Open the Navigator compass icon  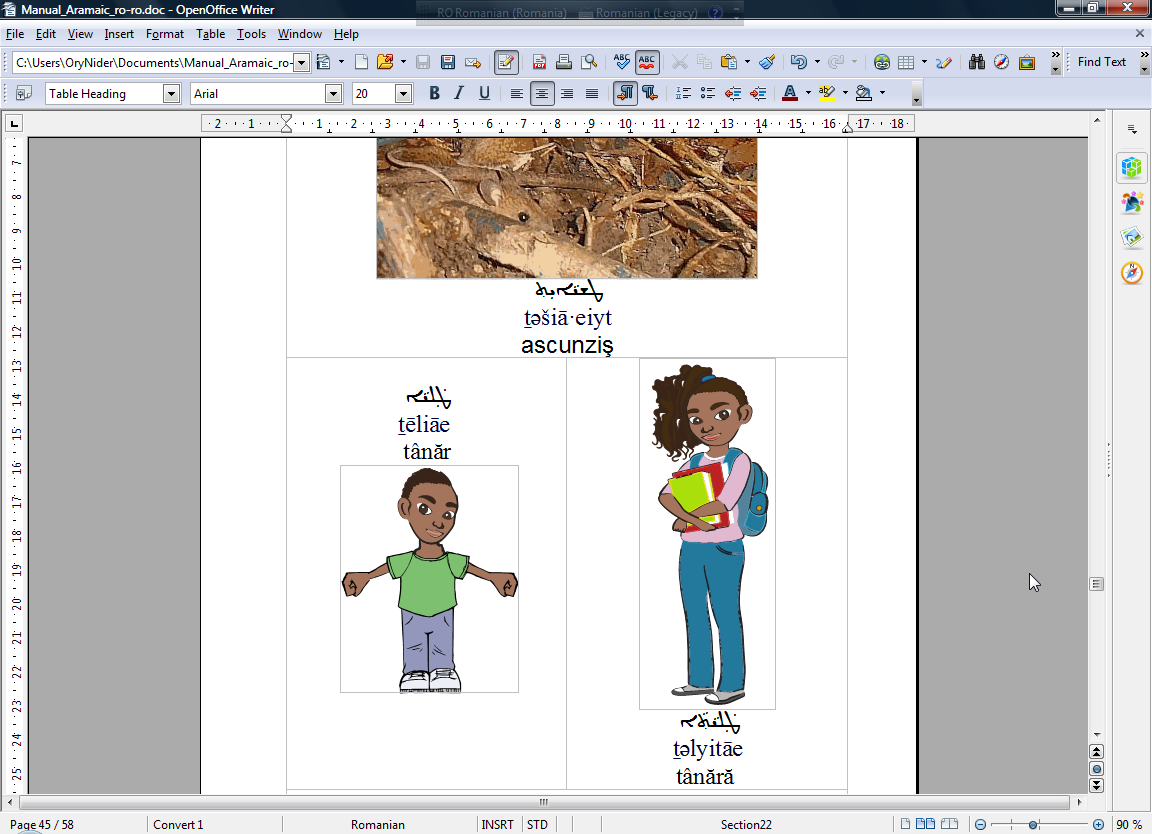(1002, 62)
